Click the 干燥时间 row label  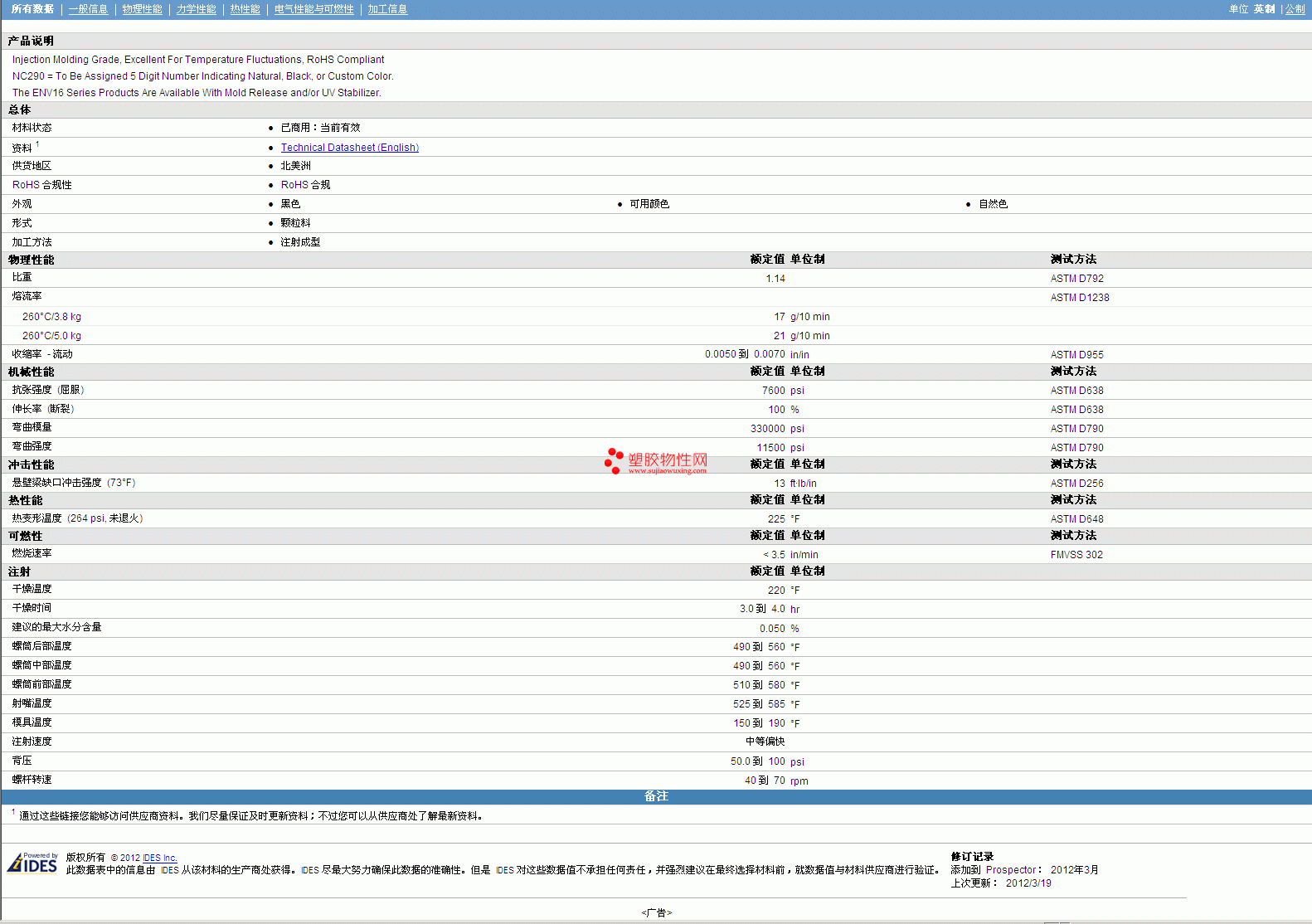point(32,609)
